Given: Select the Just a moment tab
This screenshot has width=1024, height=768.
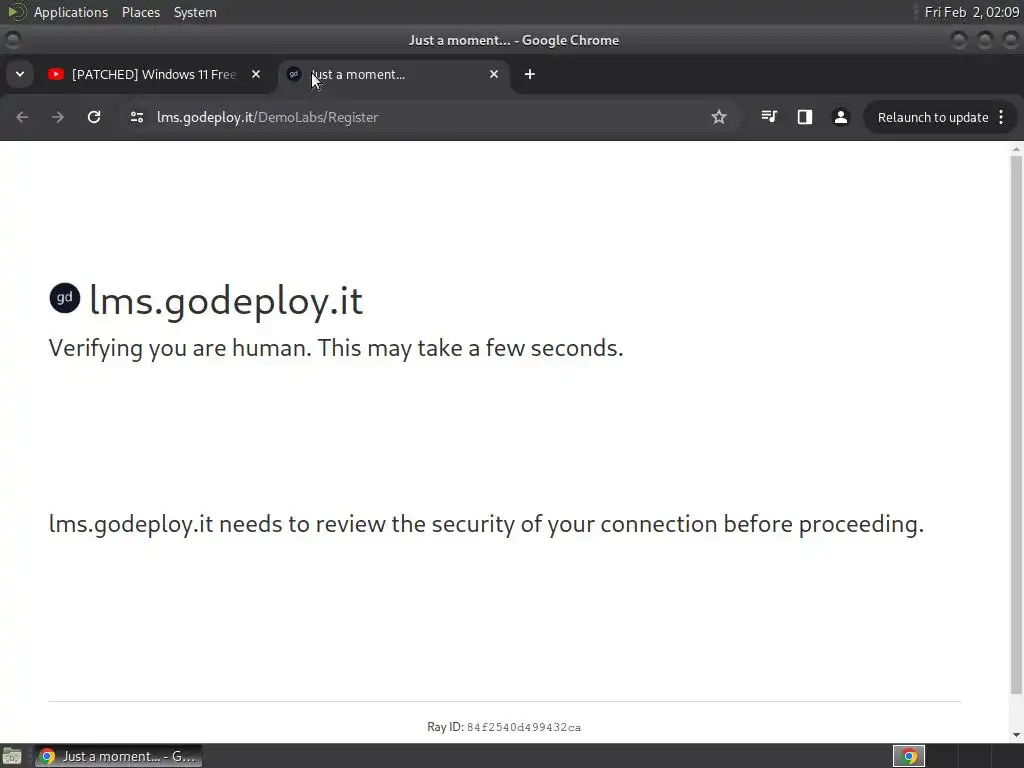Looking at the screenshot, I should (x=392, y=74).
